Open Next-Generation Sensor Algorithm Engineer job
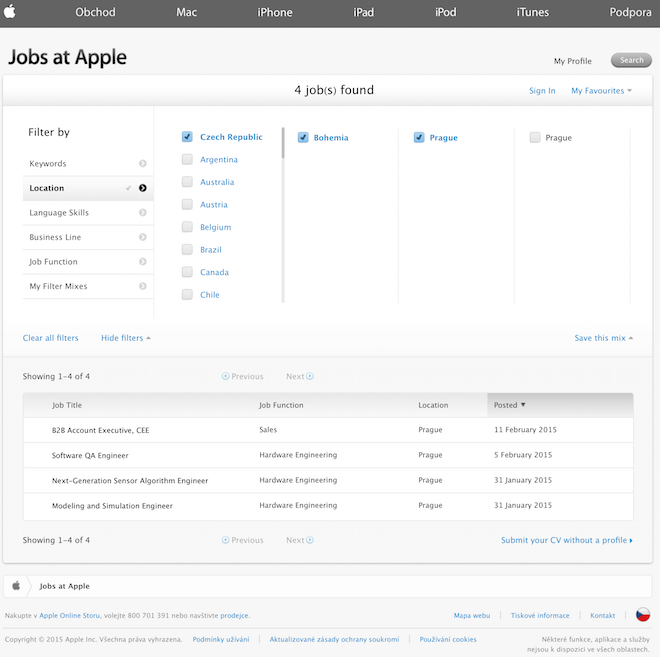 (x=130, y=481)
